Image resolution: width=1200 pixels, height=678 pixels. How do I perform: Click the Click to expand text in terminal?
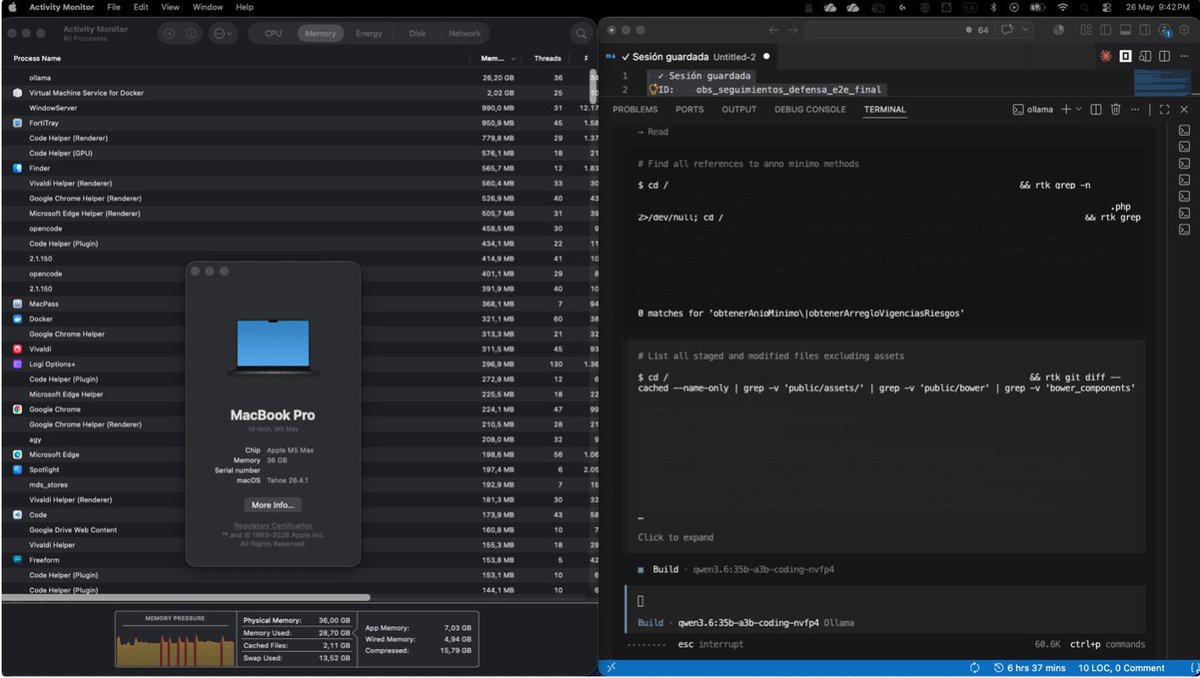coord(676,537)
